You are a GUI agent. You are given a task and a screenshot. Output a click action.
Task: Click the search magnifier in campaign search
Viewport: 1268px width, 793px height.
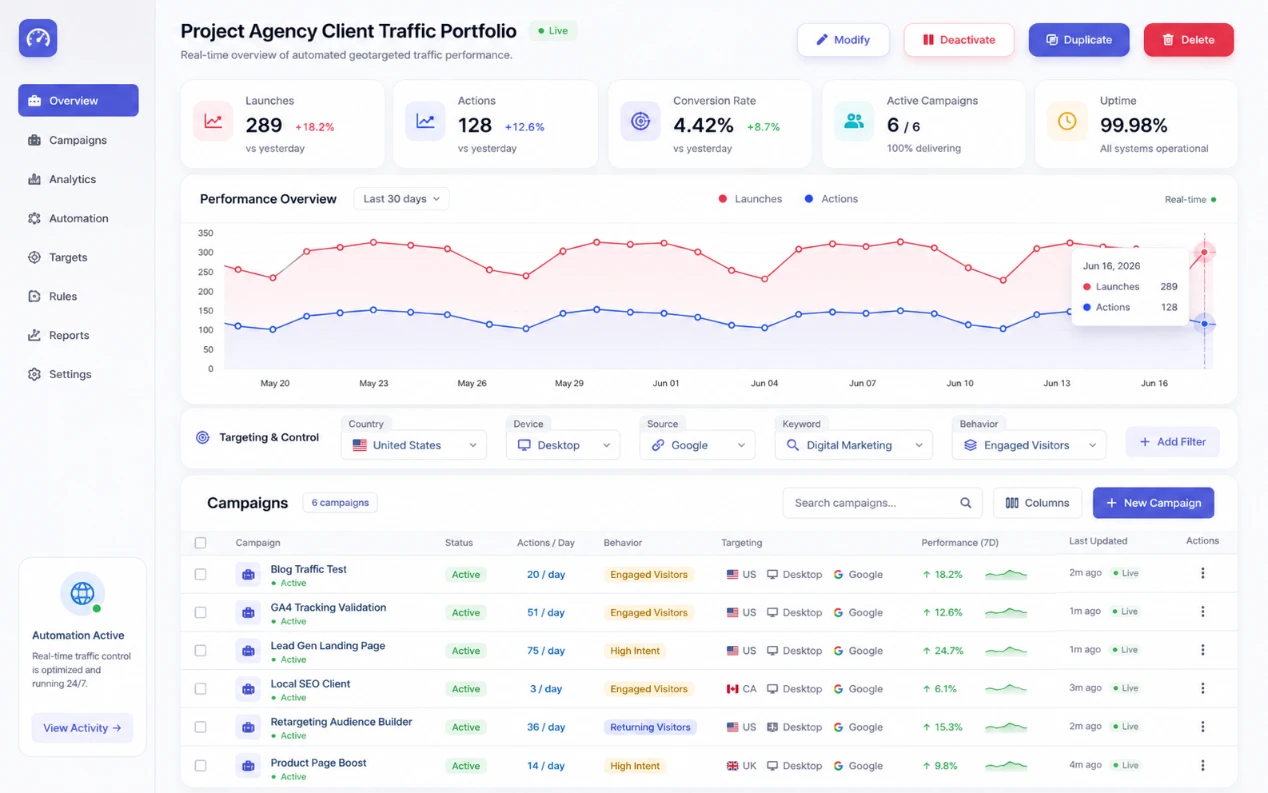(965, 503)
